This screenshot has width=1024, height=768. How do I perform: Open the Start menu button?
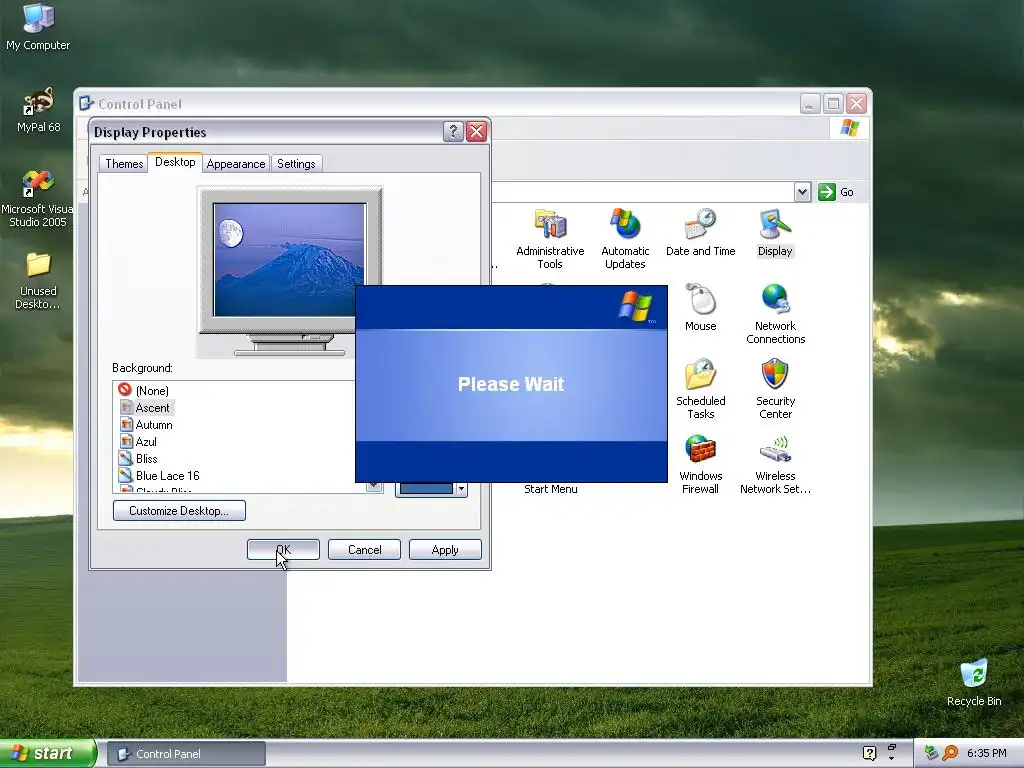48,754
